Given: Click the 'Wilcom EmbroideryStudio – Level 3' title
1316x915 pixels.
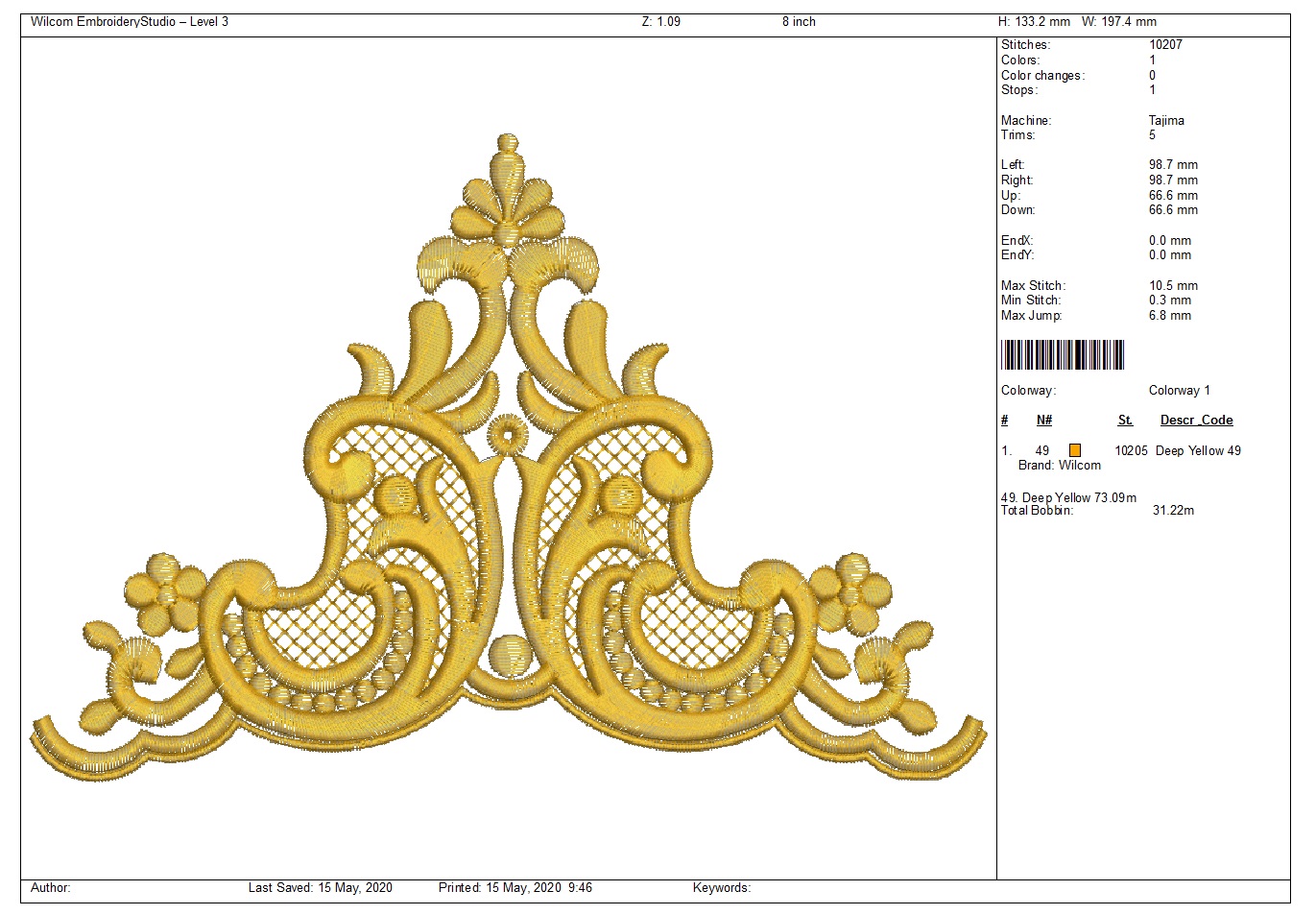Looking at the screenshot, I should [x=130, y=22].
